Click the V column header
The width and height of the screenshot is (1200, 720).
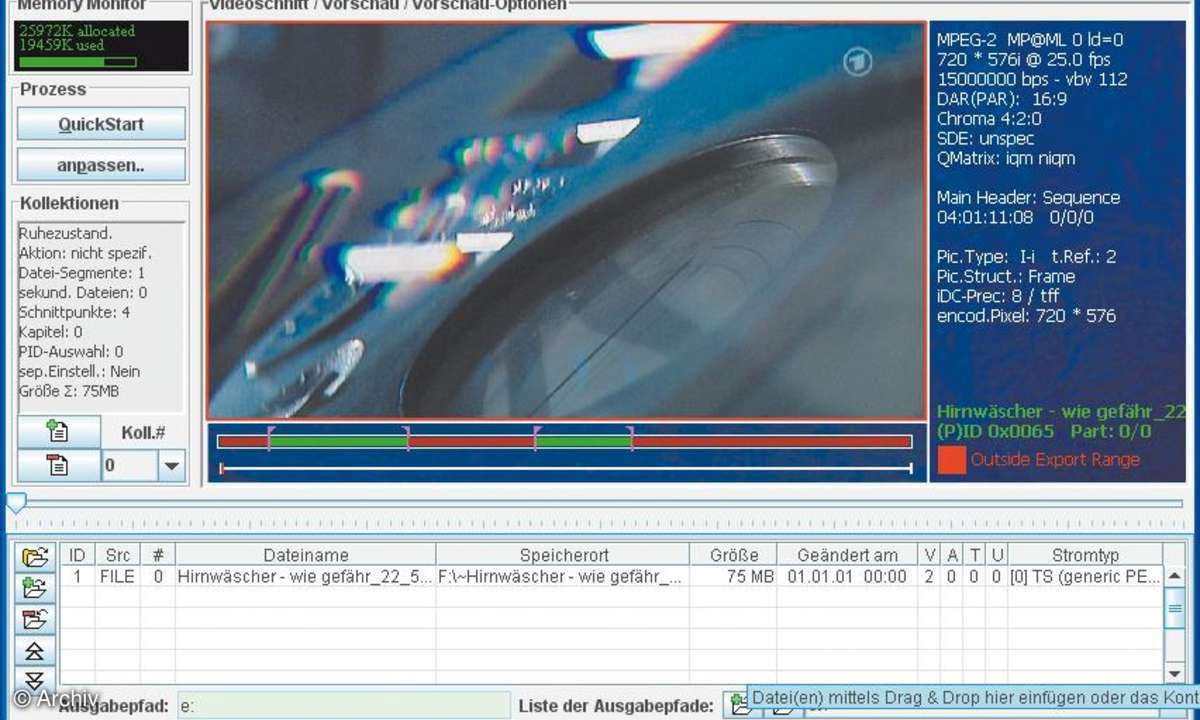pos(930,555)
